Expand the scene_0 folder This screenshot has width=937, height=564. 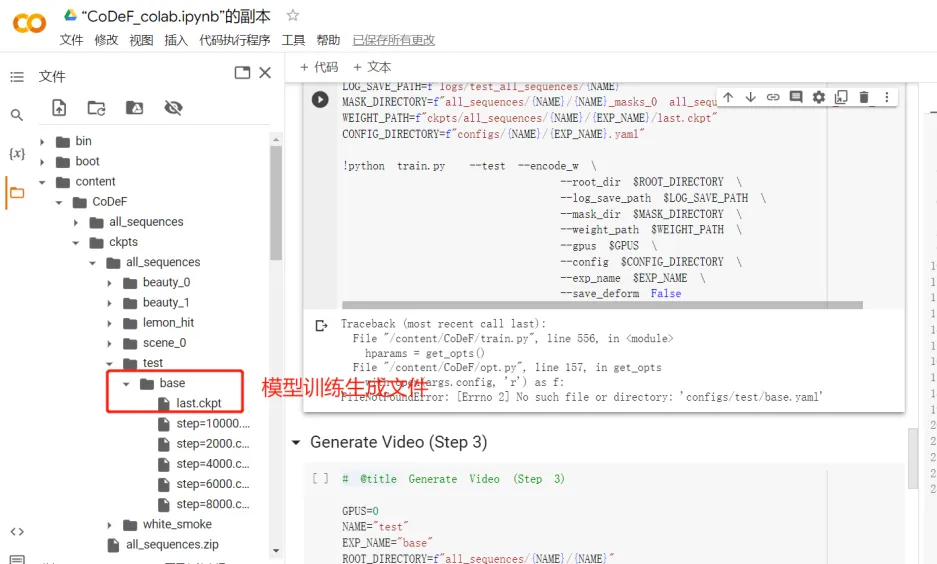point(109,344)
